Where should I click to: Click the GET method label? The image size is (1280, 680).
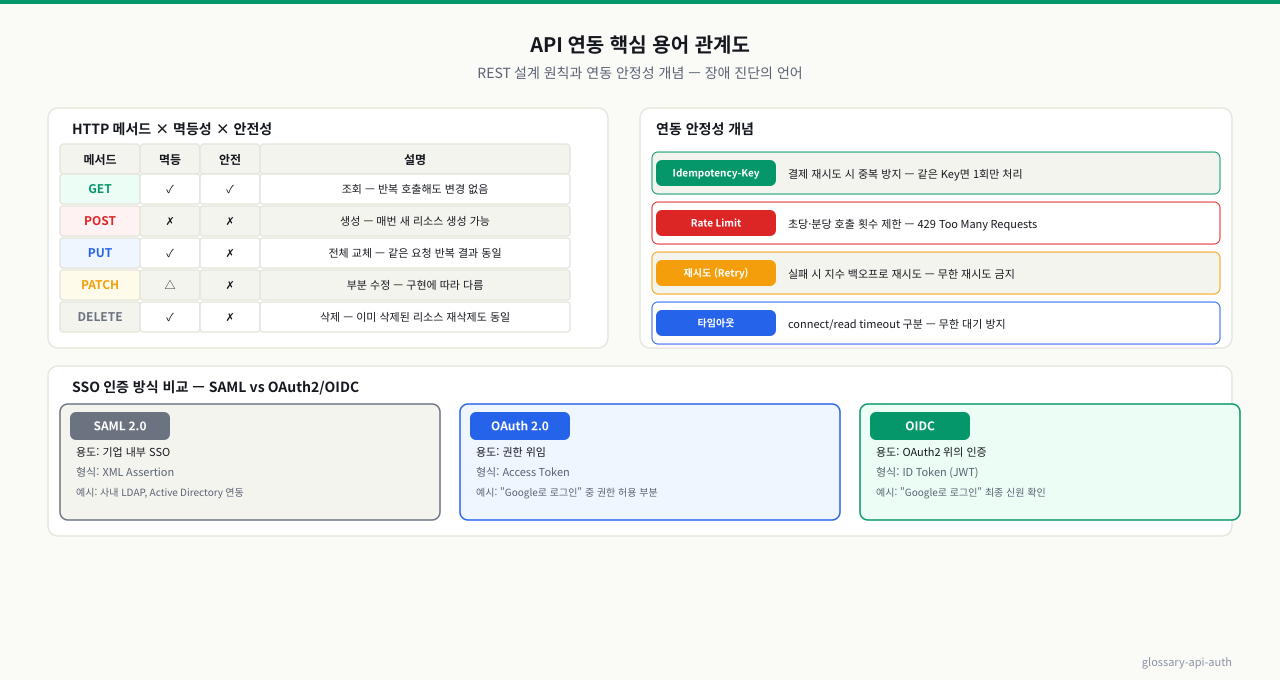click(100, 189)
